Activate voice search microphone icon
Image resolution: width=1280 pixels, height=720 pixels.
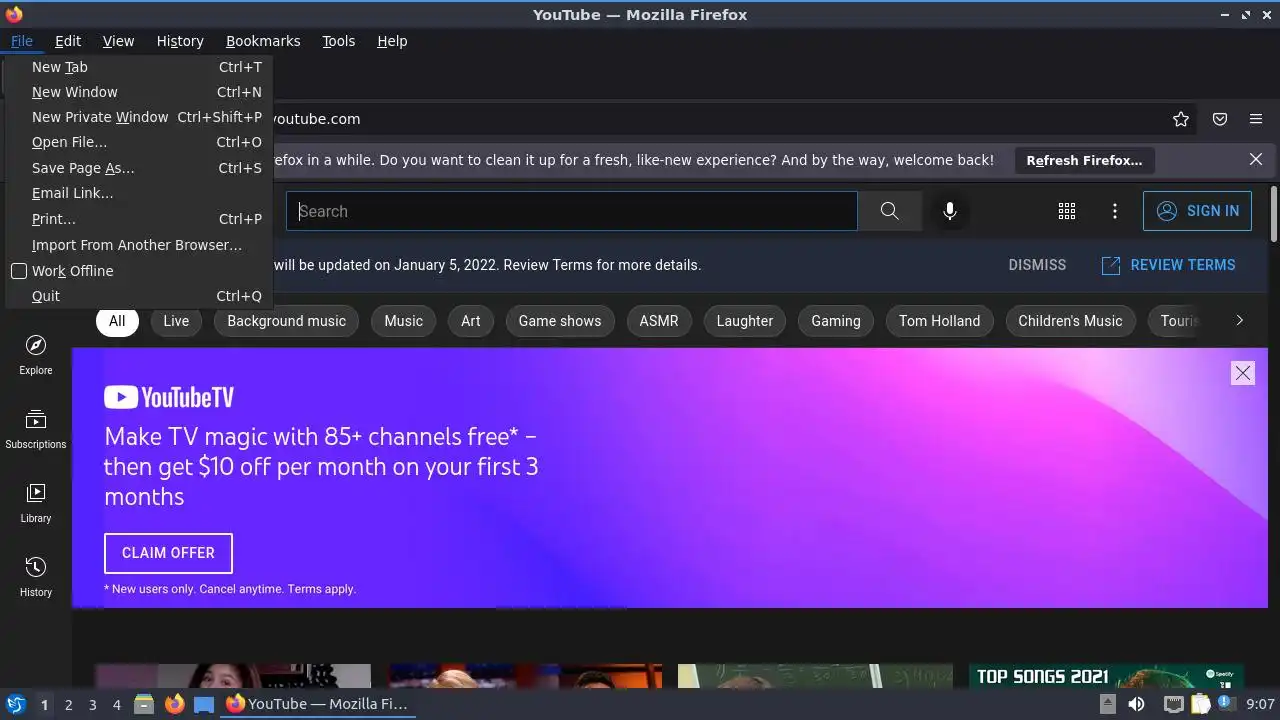pyautogui.click(x=950, y=211)
